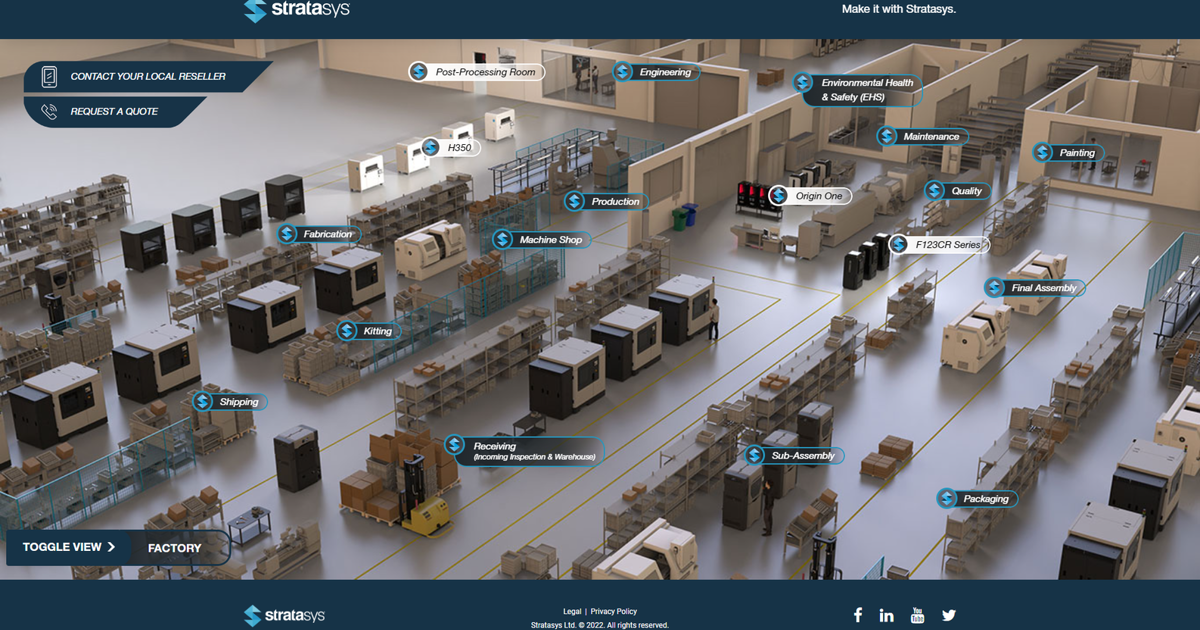
Task: Select the Engineering room hotspot
Action: (656, 72)
